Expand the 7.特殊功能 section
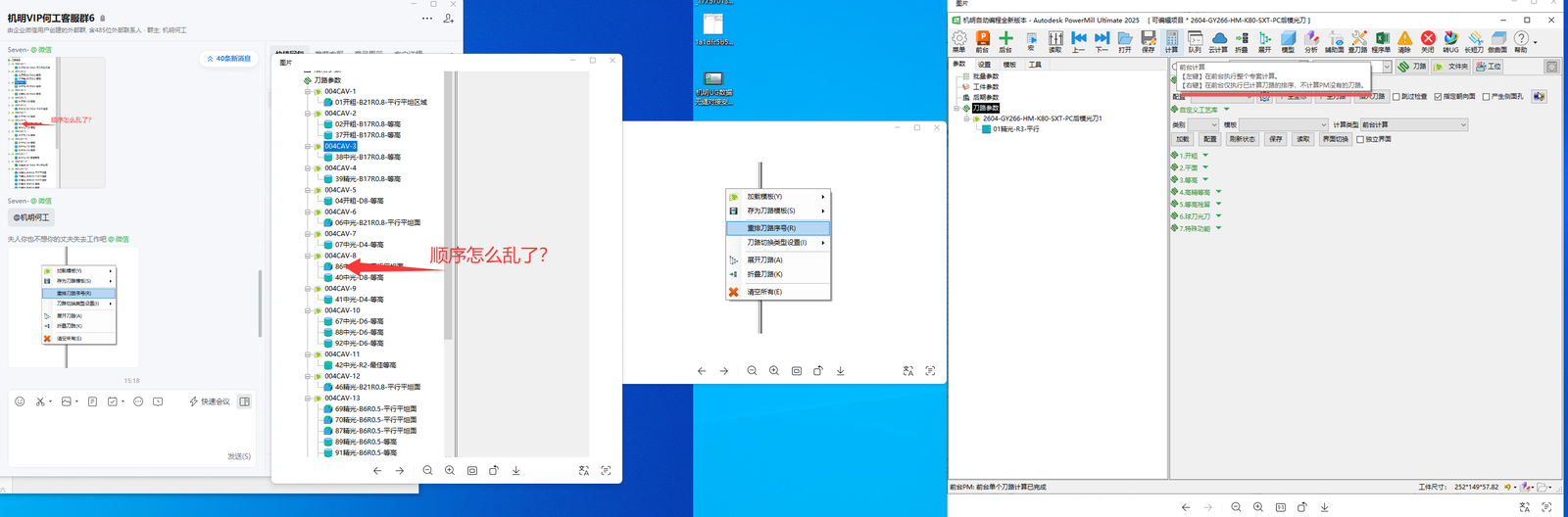This screenshot has height=517, width=1568. (1218, 228)
